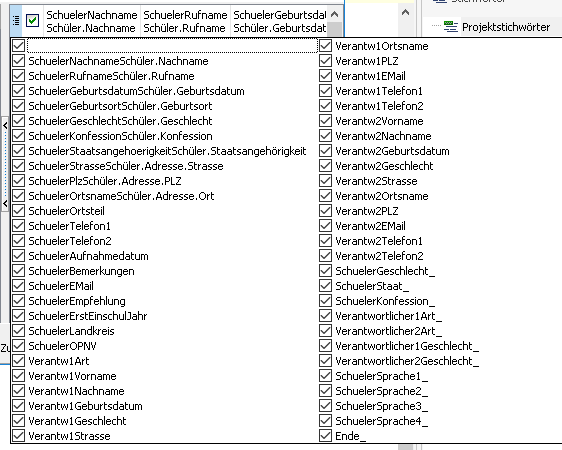This screenshot has height=450, width=562.
Task: Toggle SchuelerSprache1_ checkbox
Action: (325, 376)
